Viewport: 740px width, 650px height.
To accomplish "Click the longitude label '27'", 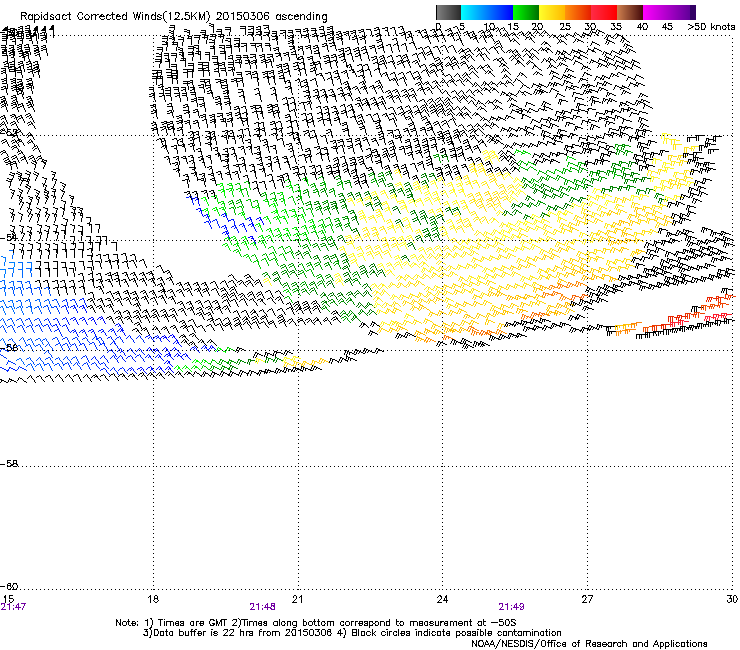I will pos(587,599).
